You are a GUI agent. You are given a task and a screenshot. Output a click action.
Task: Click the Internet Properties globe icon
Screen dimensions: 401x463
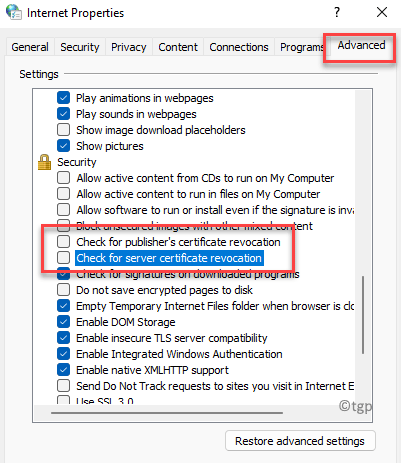(x=14, y=12)
